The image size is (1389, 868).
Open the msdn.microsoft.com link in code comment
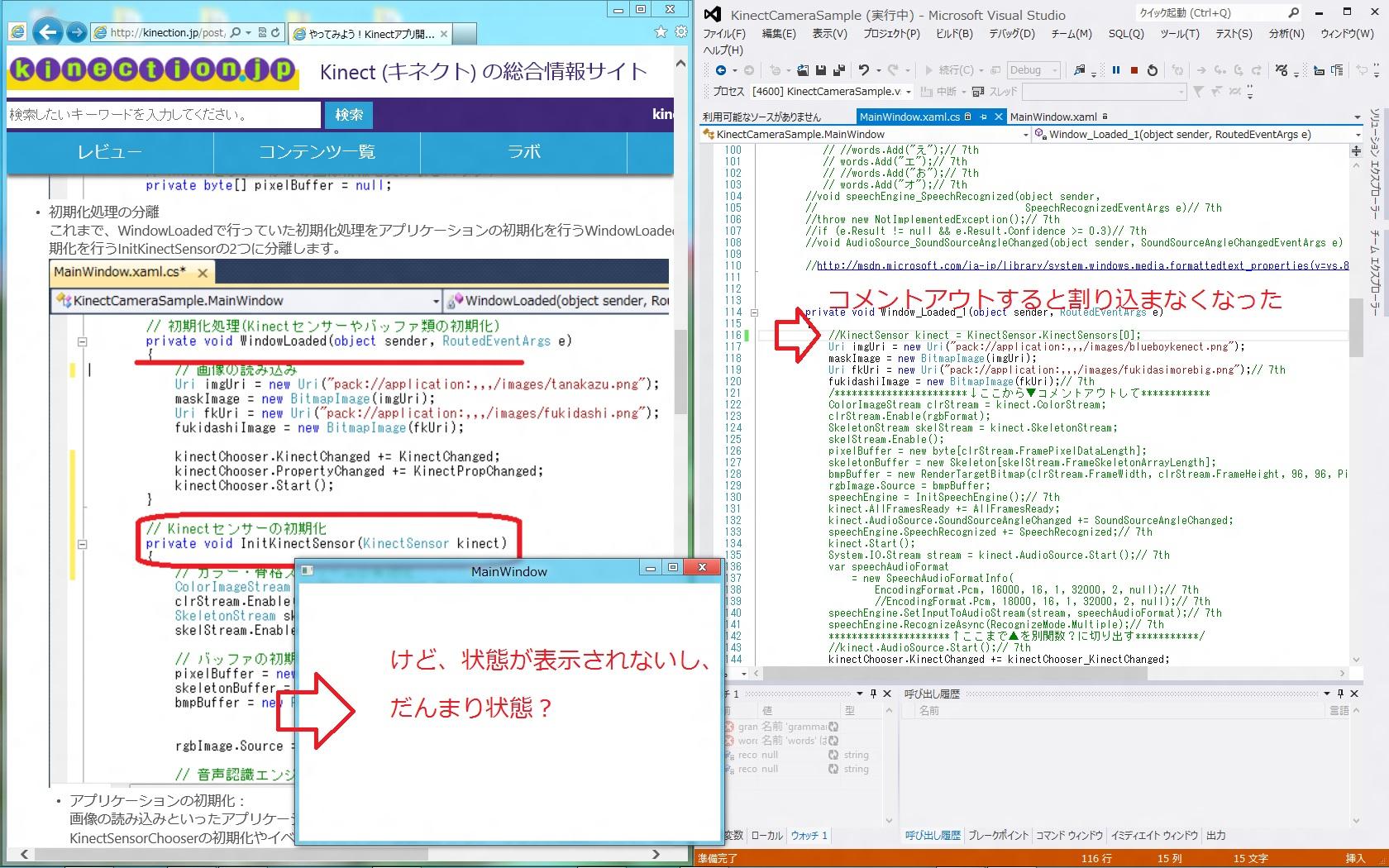click(1082, 265)
